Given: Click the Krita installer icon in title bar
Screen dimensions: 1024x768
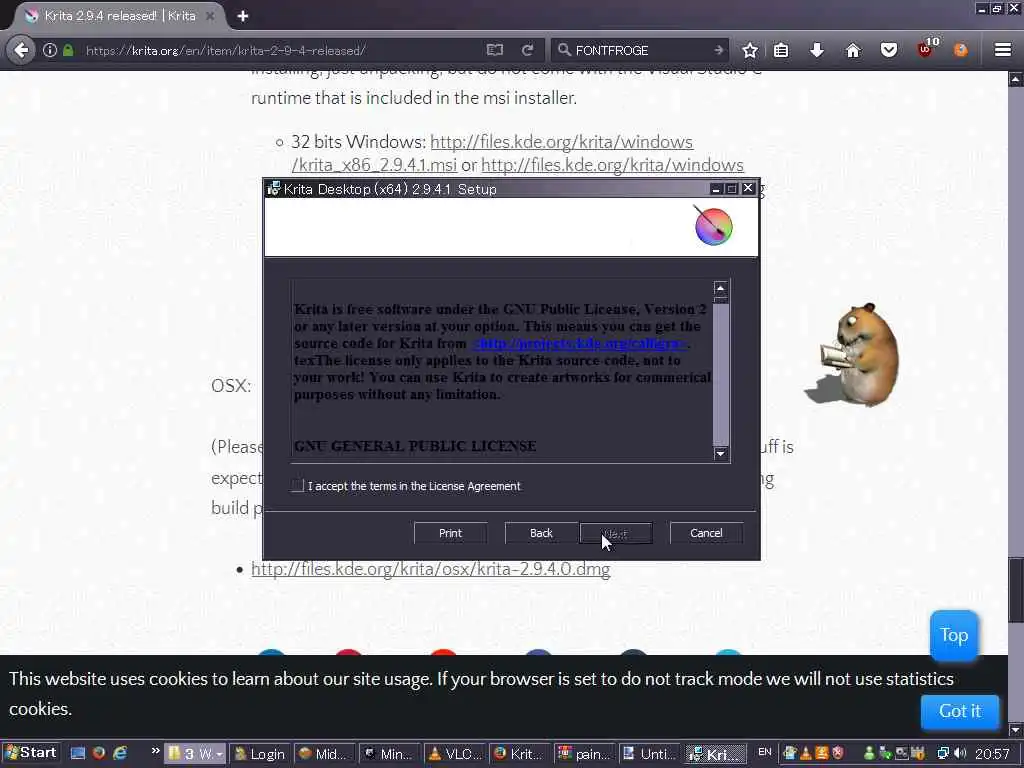Looking at the screenshot, I should (274, 189).
